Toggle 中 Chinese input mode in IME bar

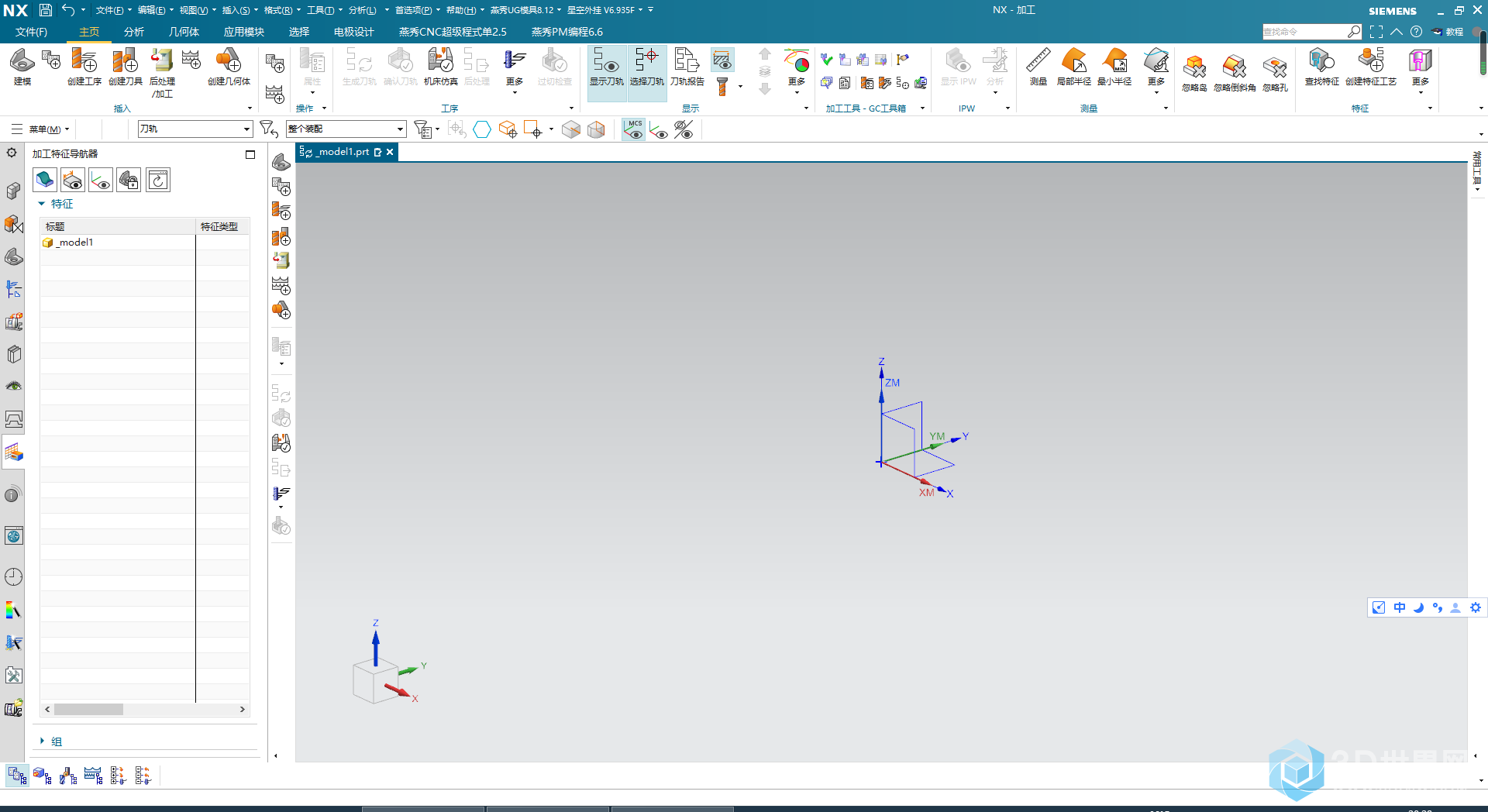click(1399, 607)
